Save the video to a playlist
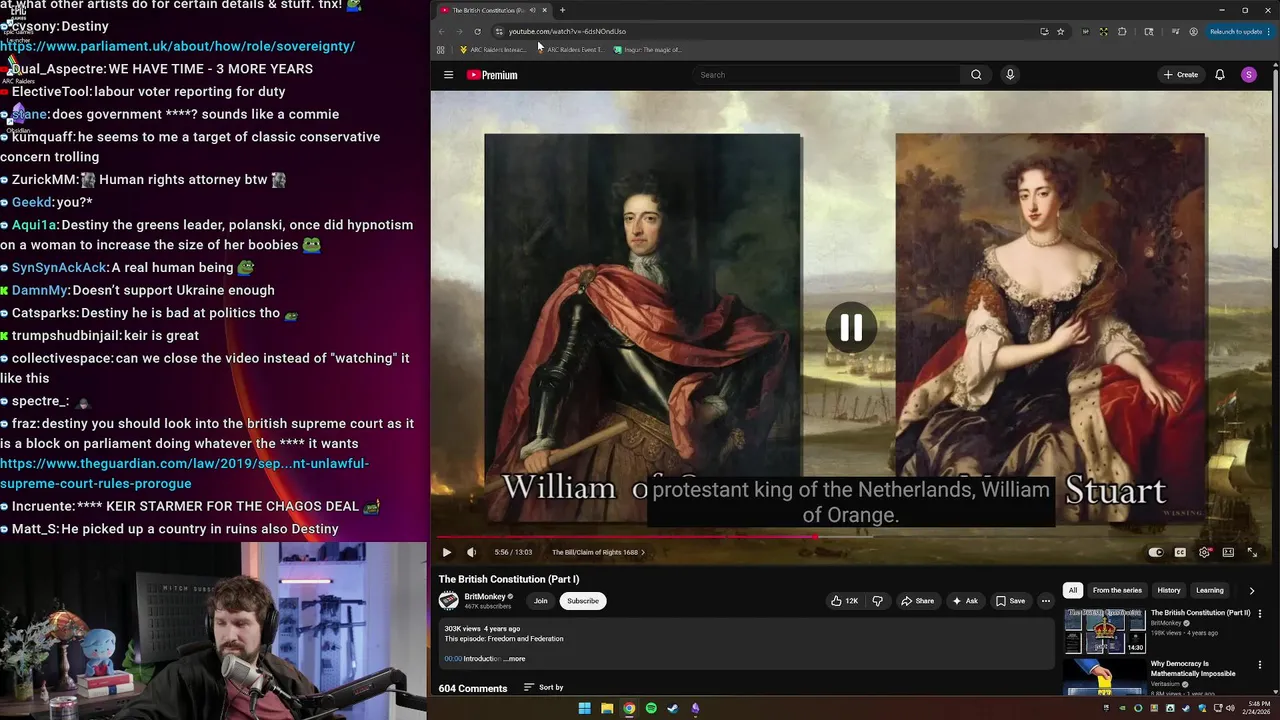 [1010, 601]
